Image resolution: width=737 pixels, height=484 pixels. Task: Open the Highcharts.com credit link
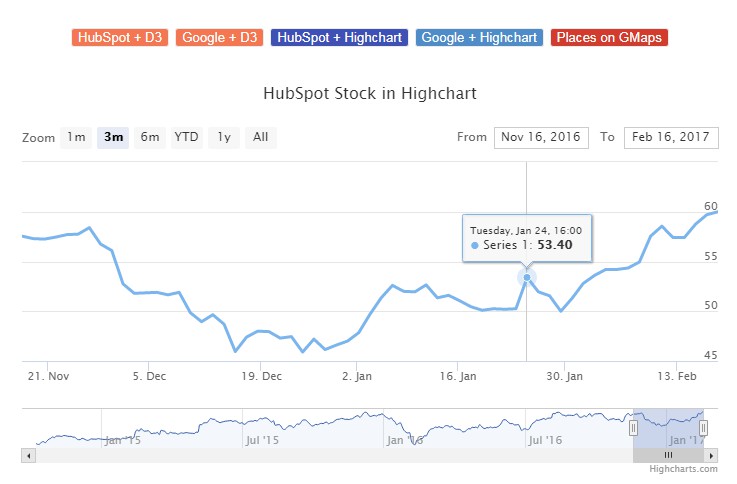(683, 468)
